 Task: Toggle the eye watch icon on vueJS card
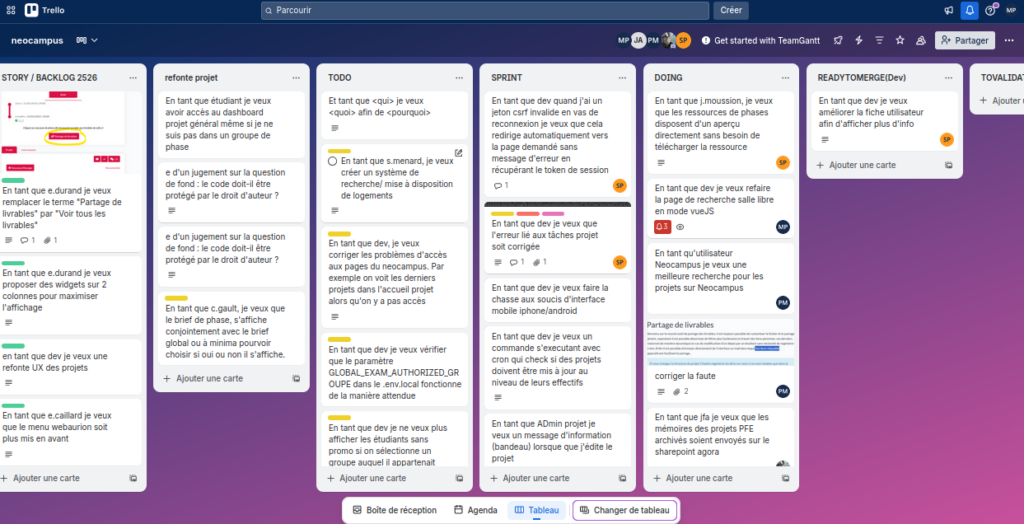pyautogui.click(x=680, y=227)
